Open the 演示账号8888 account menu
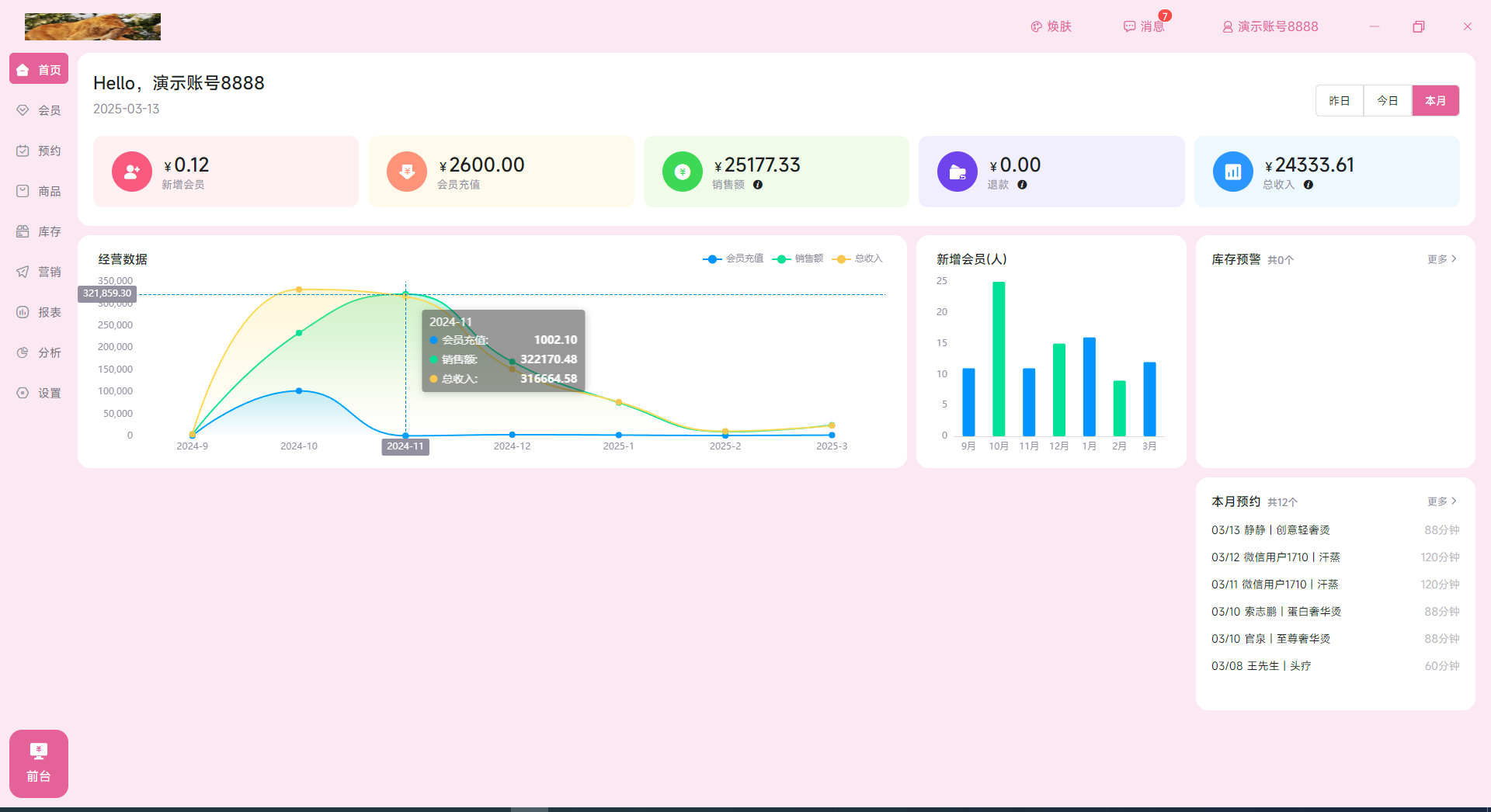Viewport: 1491px width, 812px height. tap(1270, 26)
